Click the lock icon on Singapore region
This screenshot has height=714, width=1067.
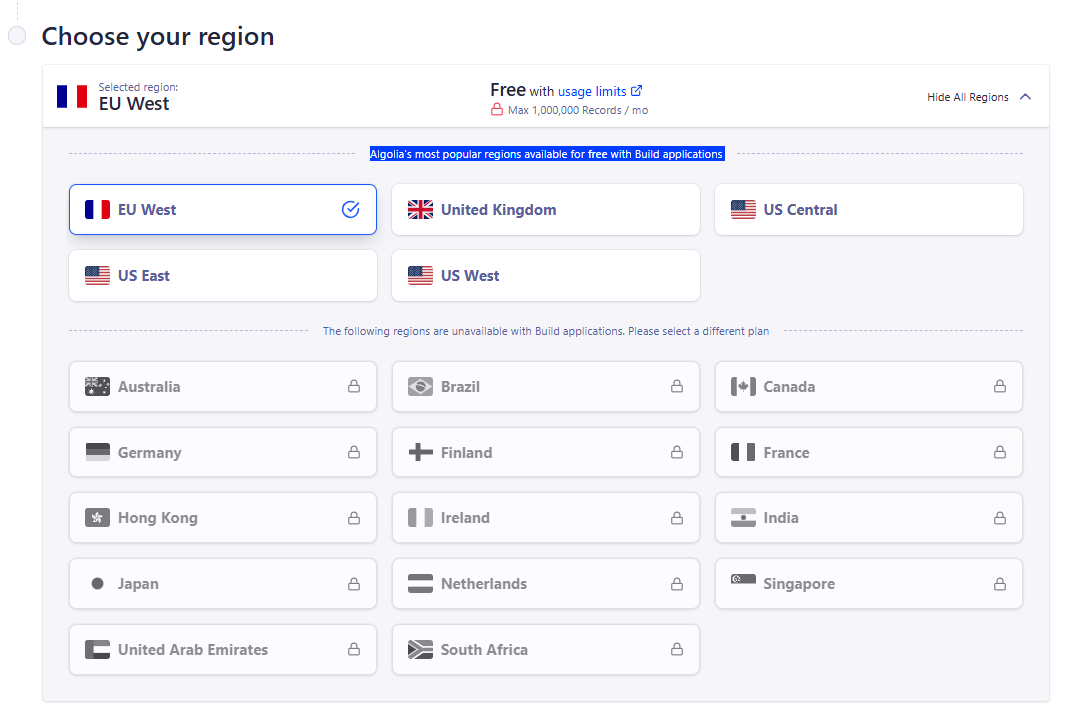(1000, 584)
